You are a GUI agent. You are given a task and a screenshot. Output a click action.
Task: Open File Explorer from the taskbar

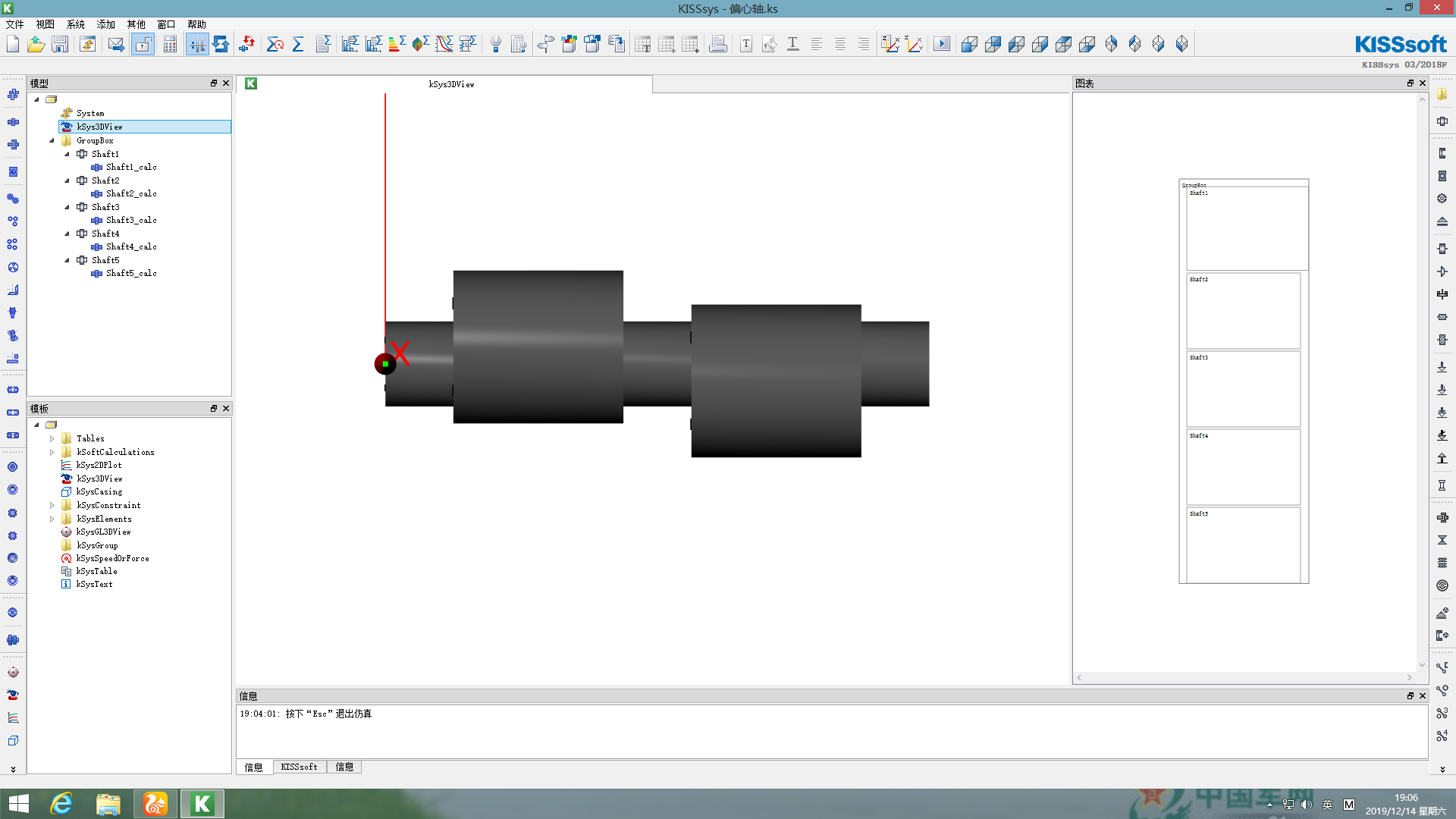click(108, 804)
